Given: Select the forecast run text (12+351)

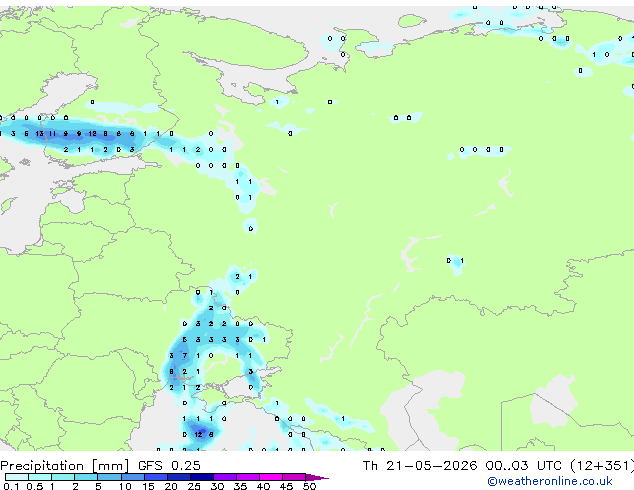Looking at the screenshot, I should point(602,466).
